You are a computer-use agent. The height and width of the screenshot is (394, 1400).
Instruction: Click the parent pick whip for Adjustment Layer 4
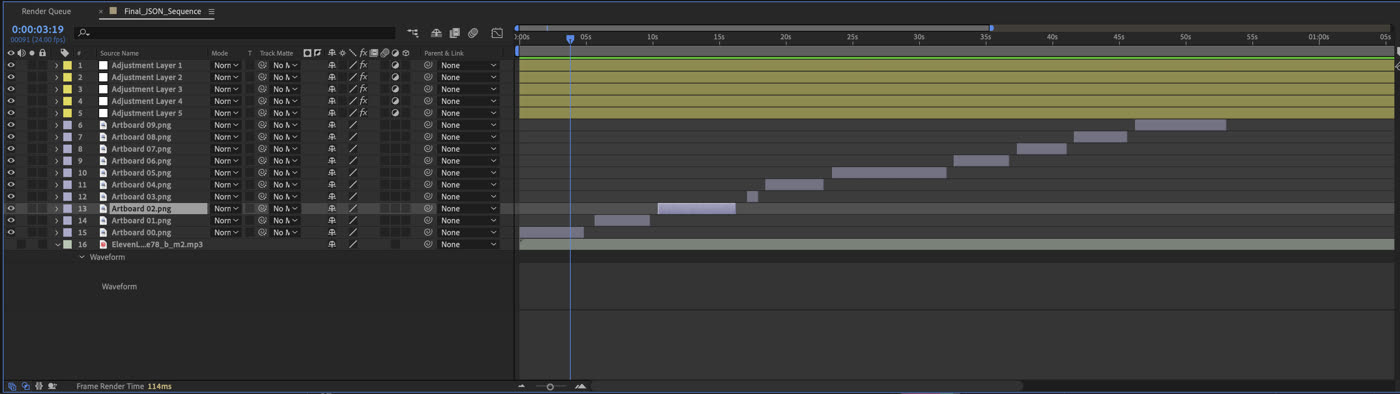[428, 101]
